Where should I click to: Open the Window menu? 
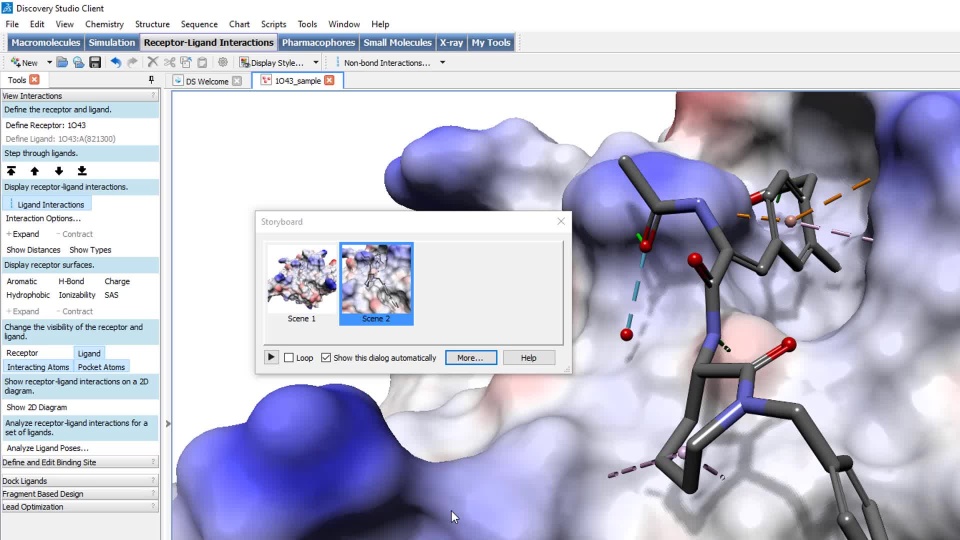(343, 24)
